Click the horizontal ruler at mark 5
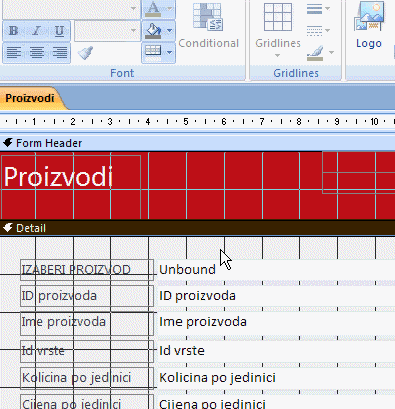This screenshot has width=395, height=409. tap(186, 122)
